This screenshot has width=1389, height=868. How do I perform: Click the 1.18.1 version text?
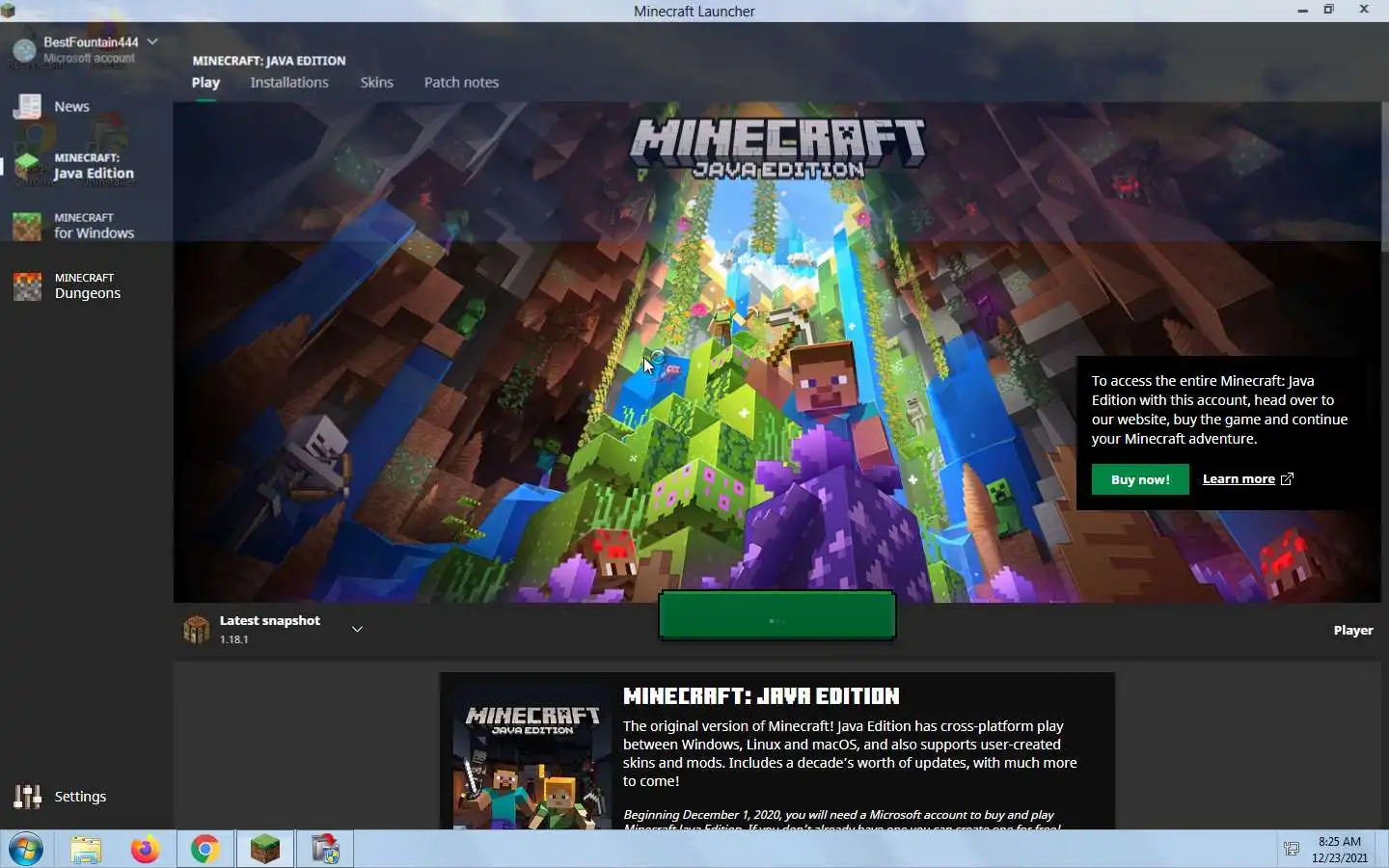click(x=233, y=639)
